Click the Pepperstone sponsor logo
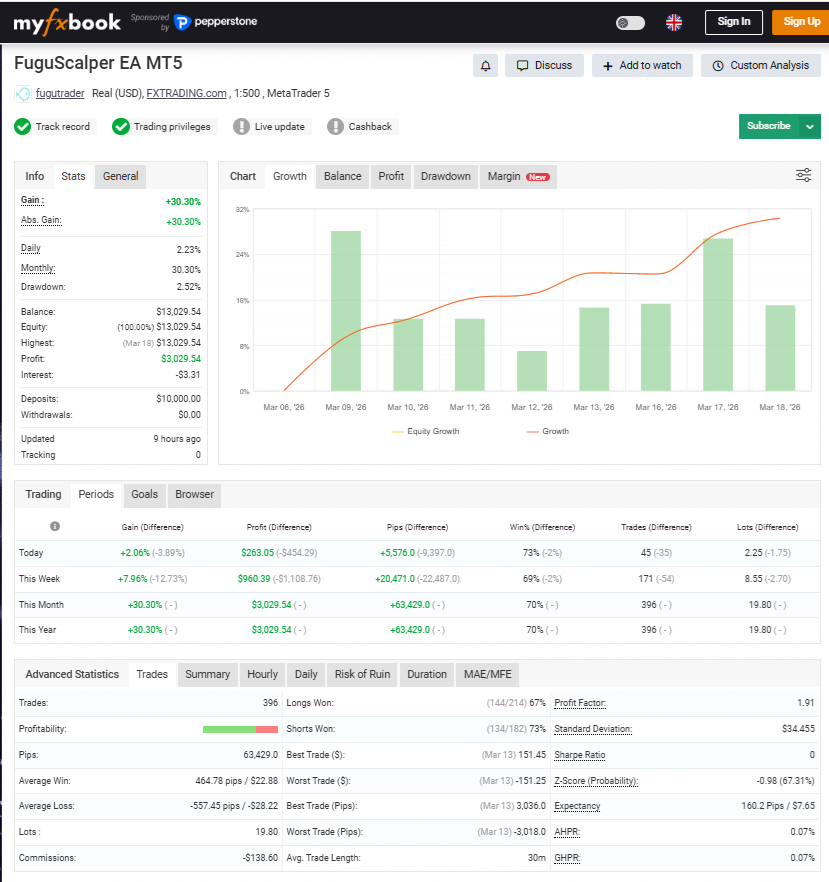 coord(215,22)
